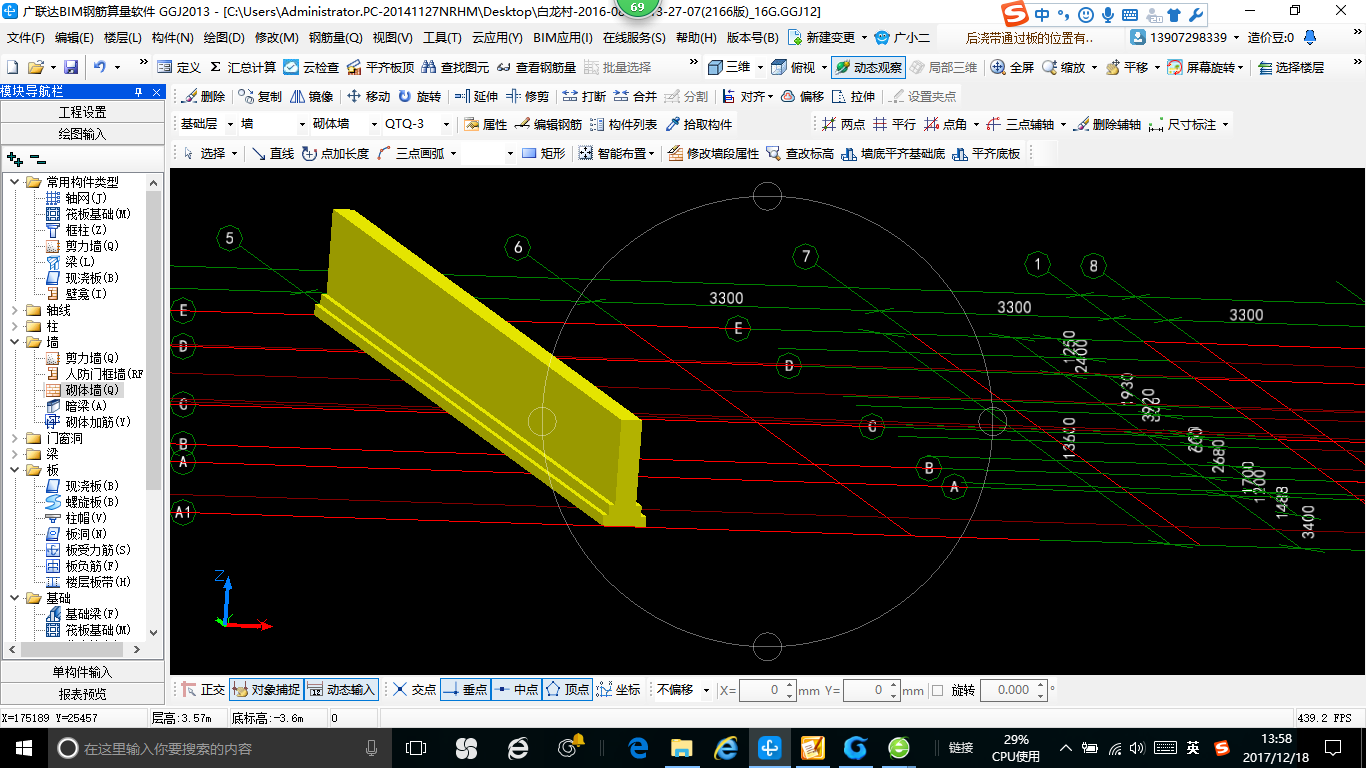Select the 旋转 rotate tool
1366x768 pixels.
point(419,96)
